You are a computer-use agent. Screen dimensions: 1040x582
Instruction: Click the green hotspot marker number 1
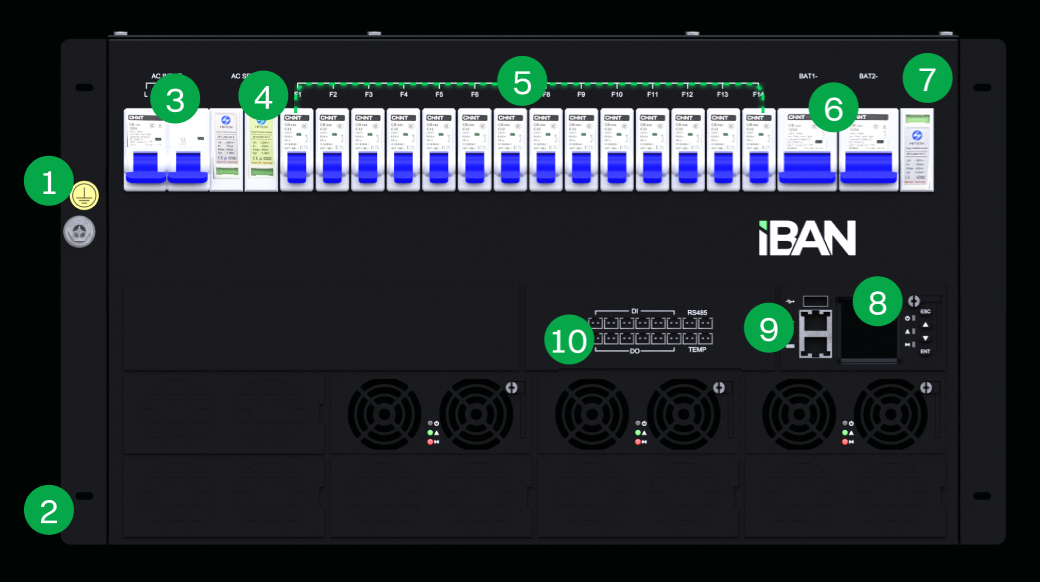point(48,182)
